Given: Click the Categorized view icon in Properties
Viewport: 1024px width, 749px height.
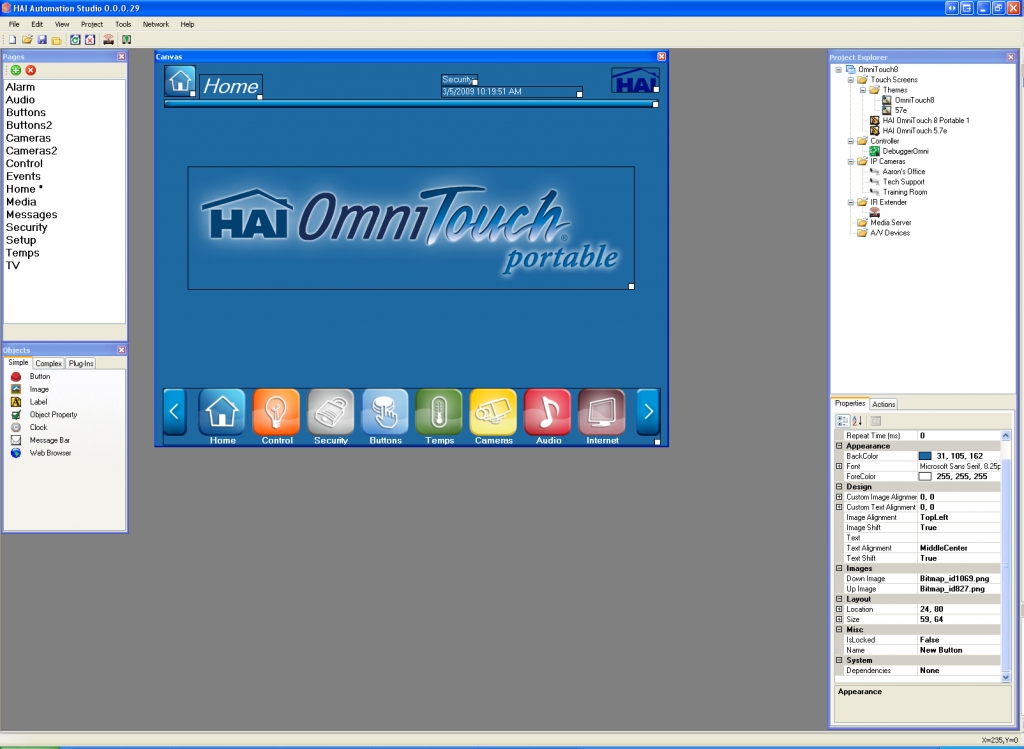Looking at the screenshot, I should click(843, 421).
